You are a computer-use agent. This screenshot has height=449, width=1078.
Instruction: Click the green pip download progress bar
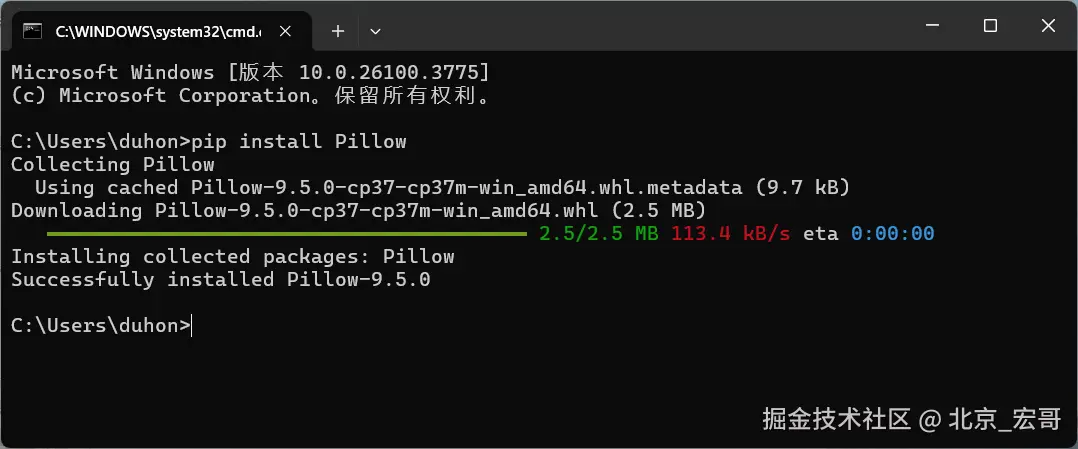click(x=287, y=234)
